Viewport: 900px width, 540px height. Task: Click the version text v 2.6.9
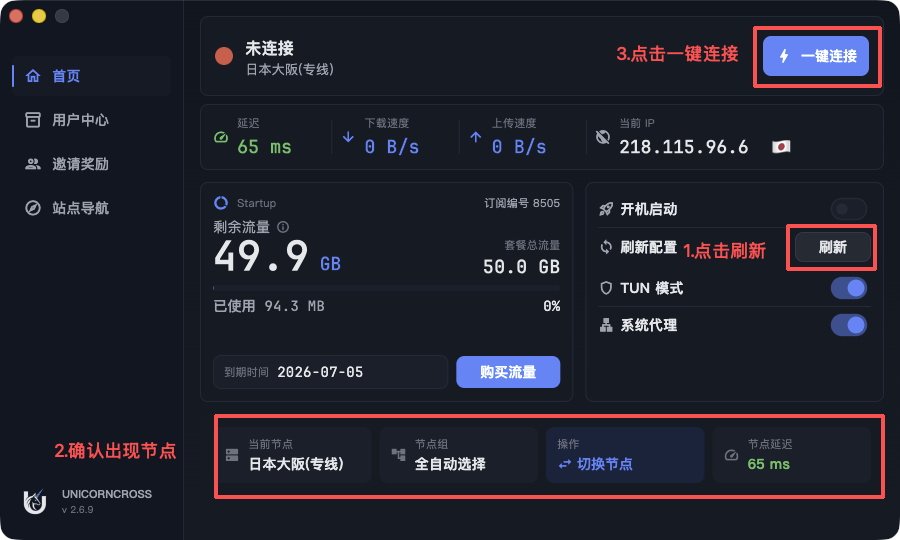(x=77, y=510)
